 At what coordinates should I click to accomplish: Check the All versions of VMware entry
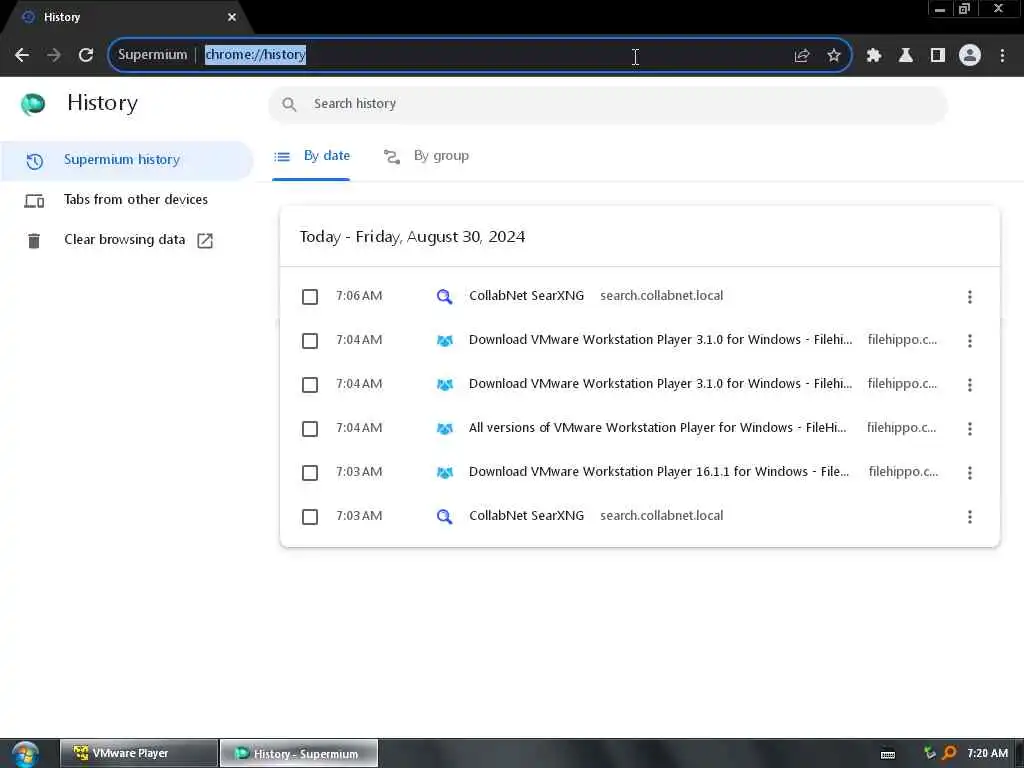pyautogui.click(x=310, y=428)
